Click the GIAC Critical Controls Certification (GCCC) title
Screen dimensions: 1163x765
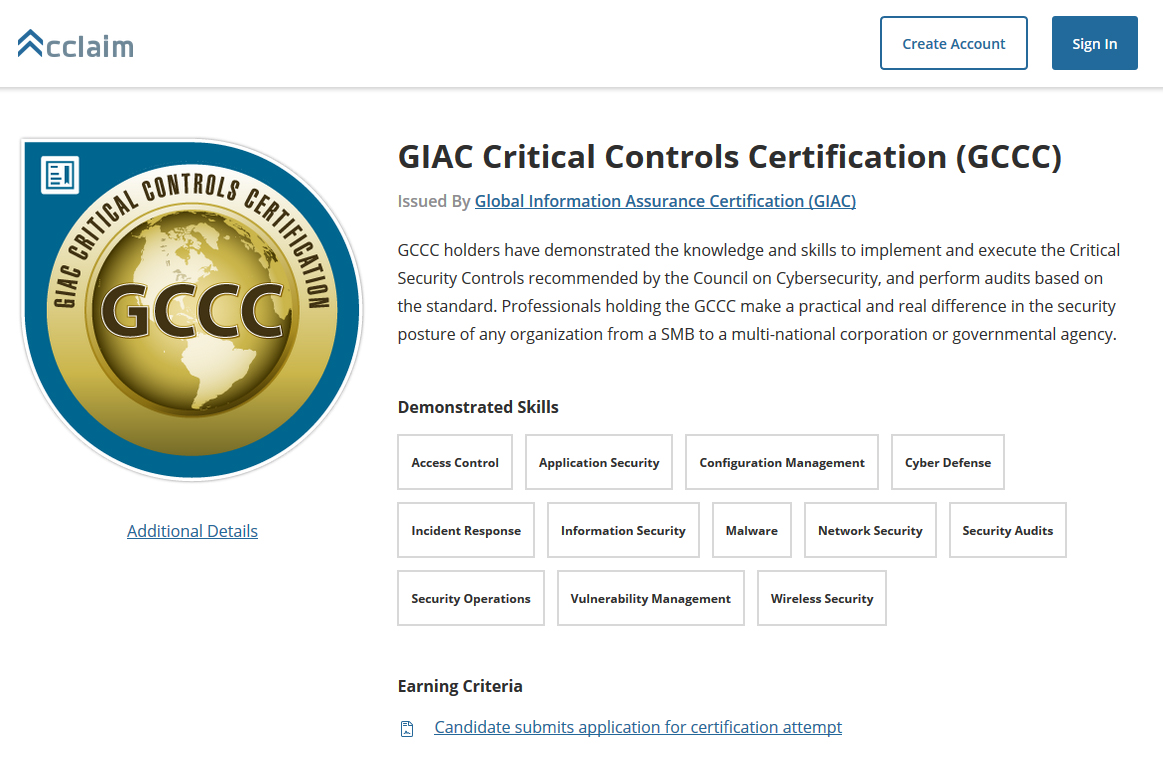730,157
